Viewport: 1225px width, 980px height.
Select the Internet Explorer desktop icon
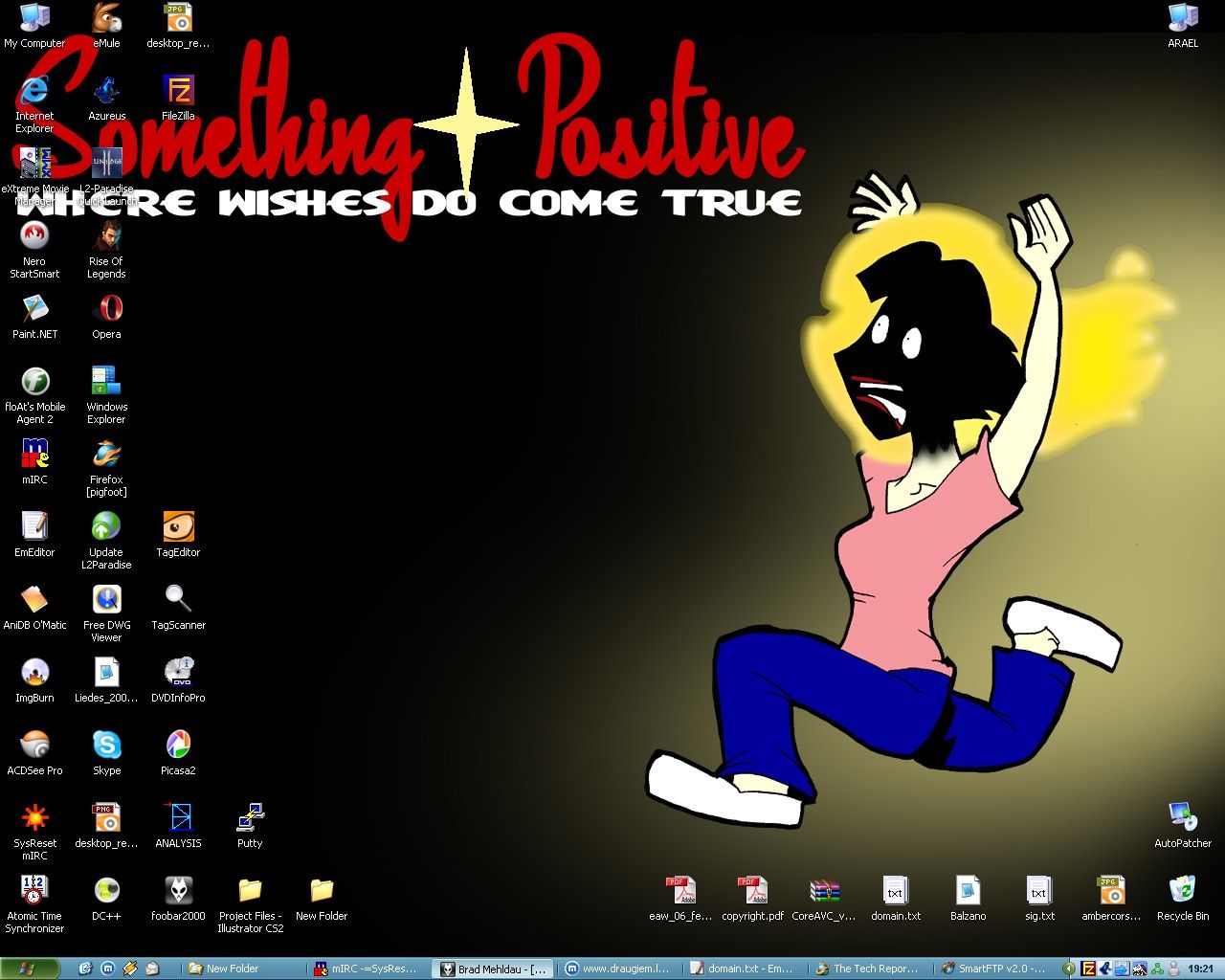[x=34, y=103]
